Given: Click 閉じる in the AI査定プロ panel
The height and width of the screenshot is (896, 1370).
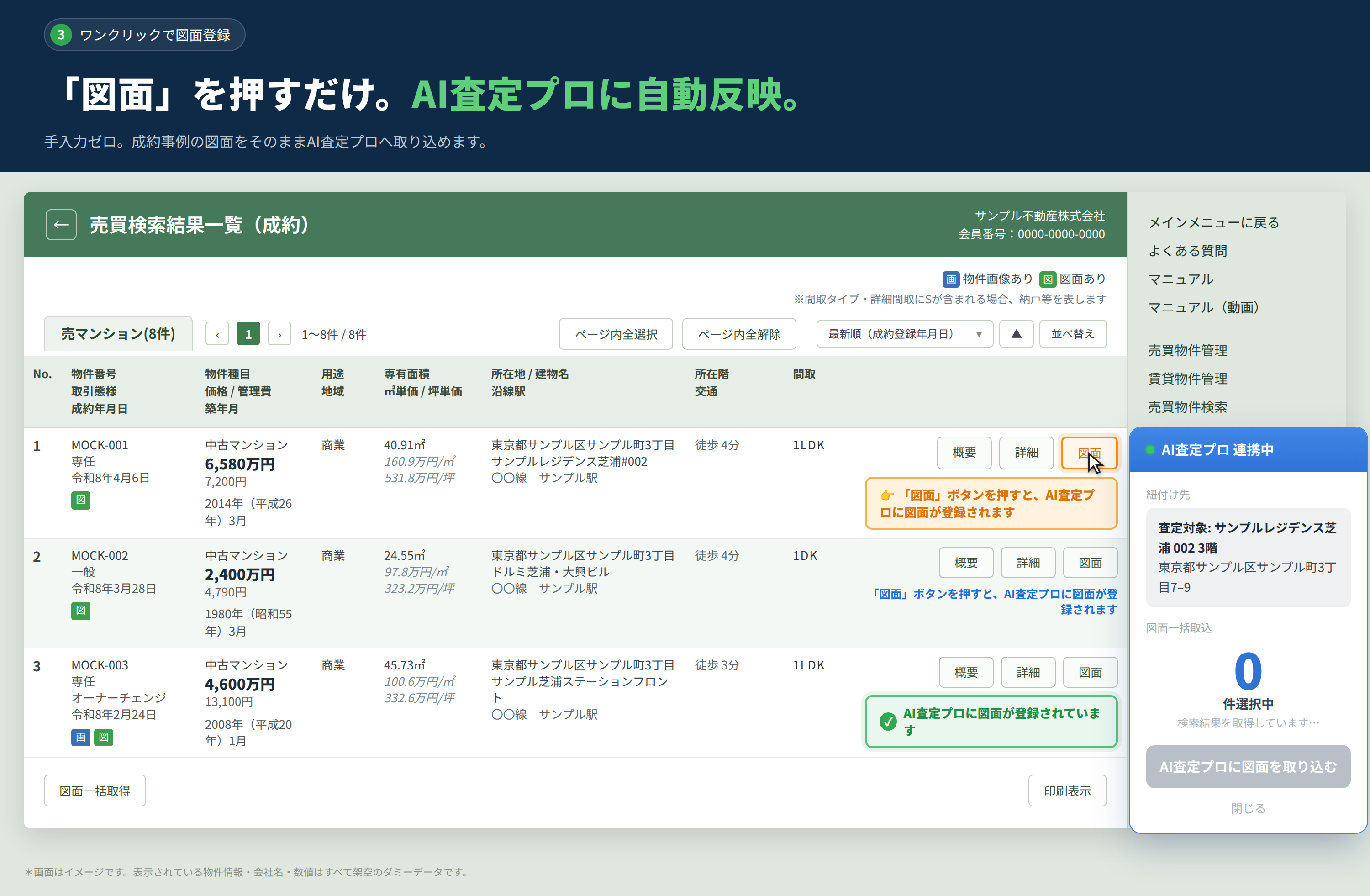Looking at the screenshot, I should click(1248, 808).
